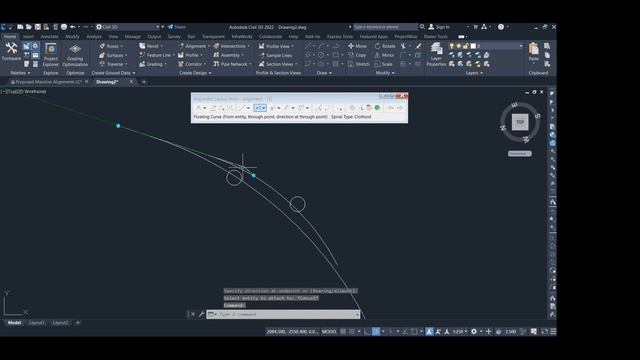640x360 pixels.
Task: Click the customize wrench icon by command line
Action: click(201, 314)
